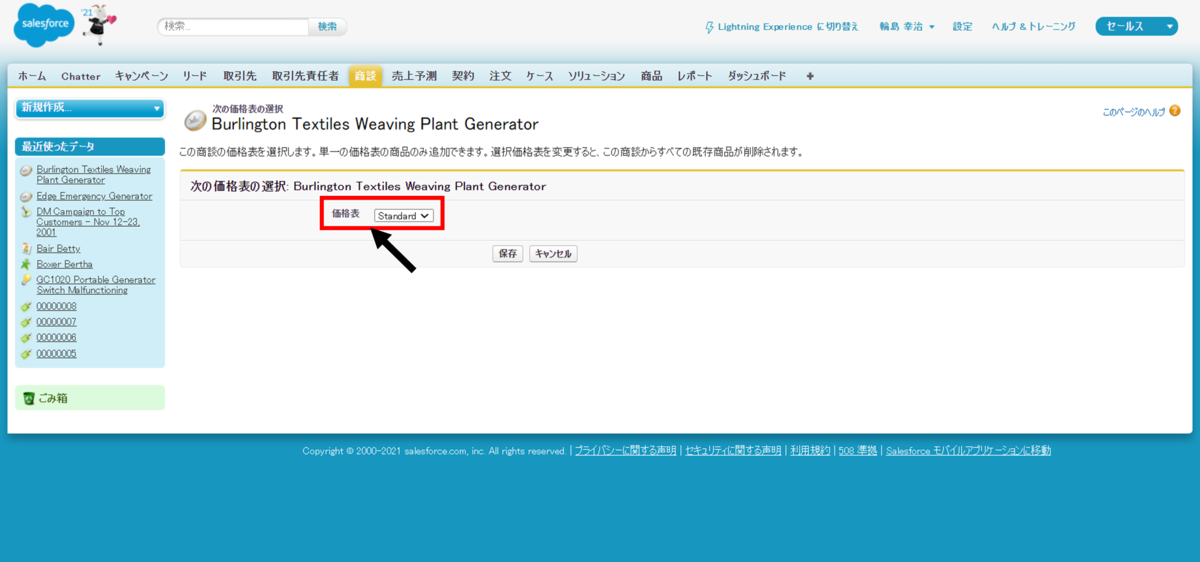Open プライバシーに関する声明 footer link
This screenshot has width=1200, height=562.
point(625,451)
